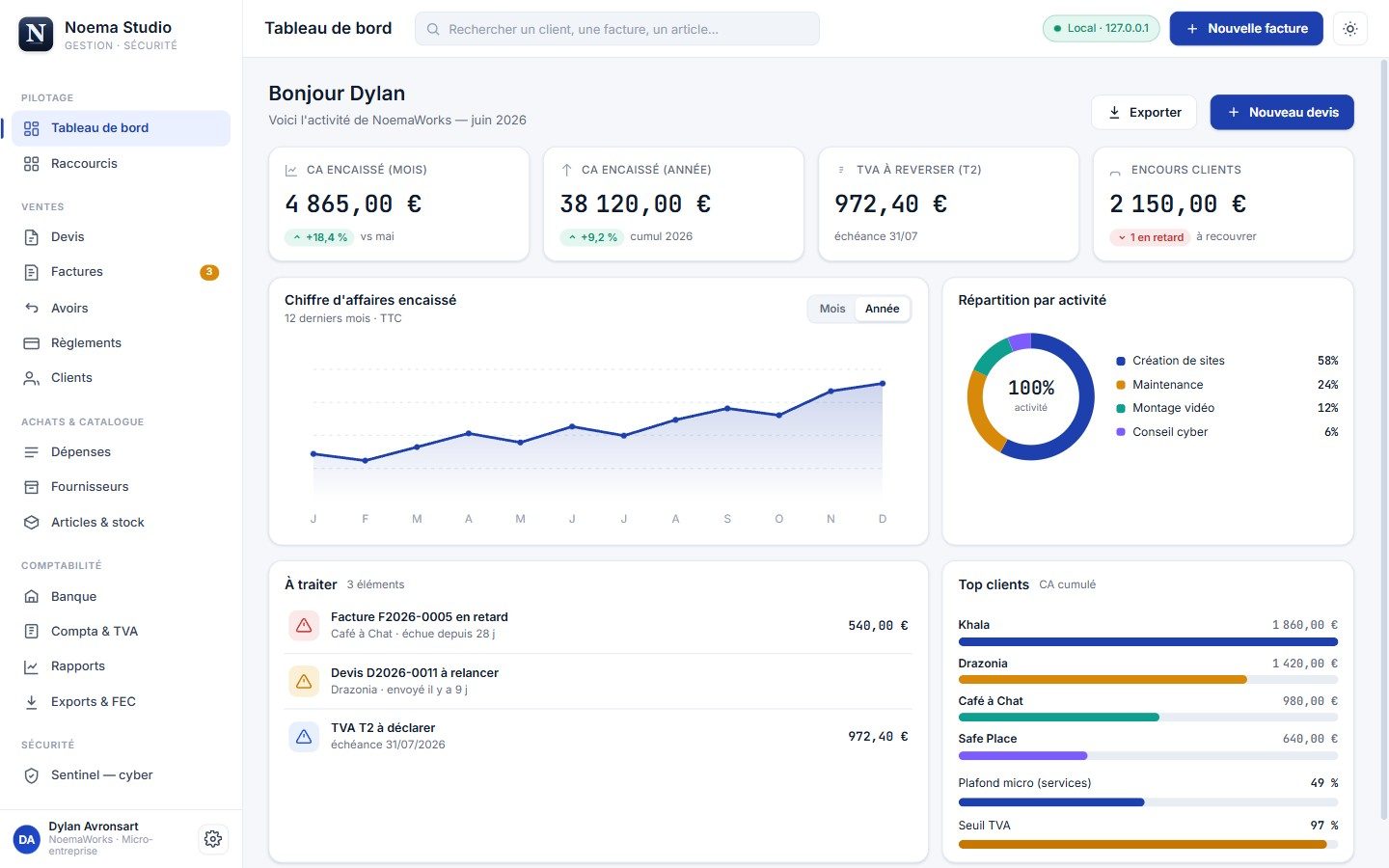The image size is (1389, 868).
Task: Click the Nouveau devis button
Action: (x=1282, y=112)
